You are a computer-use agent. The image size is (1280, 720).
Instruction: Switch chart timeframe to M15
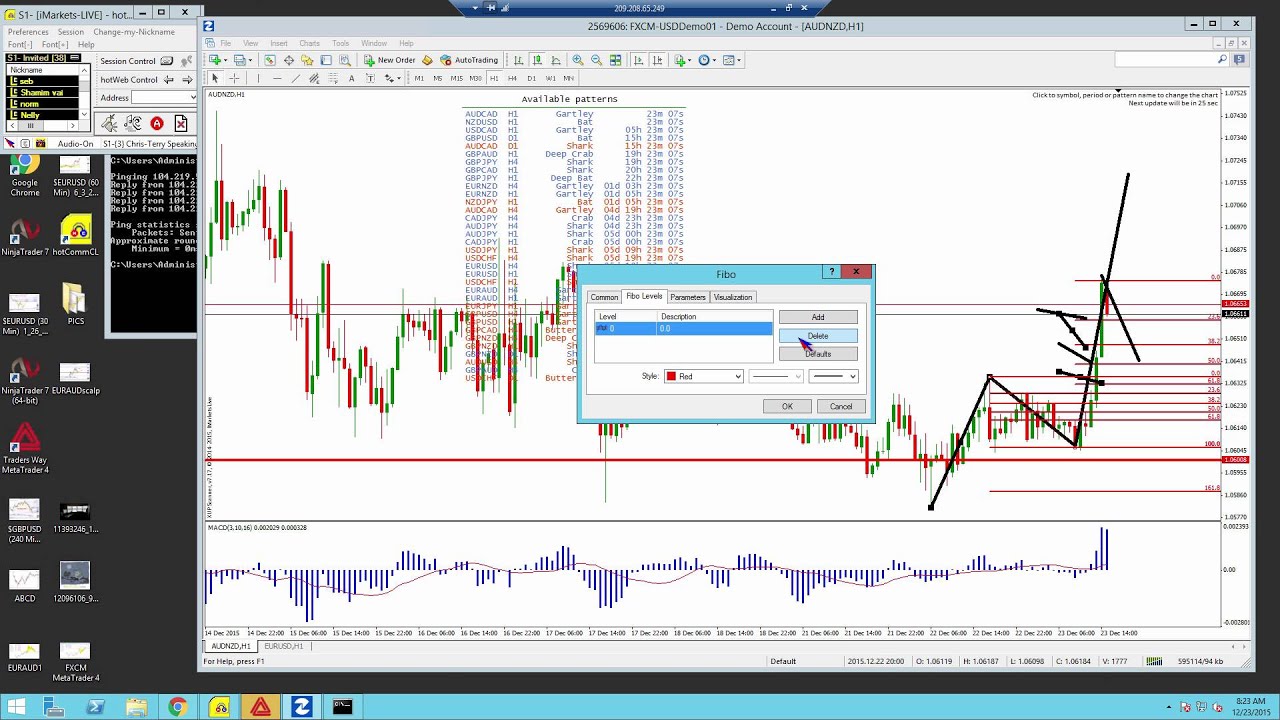coord(456,78)
